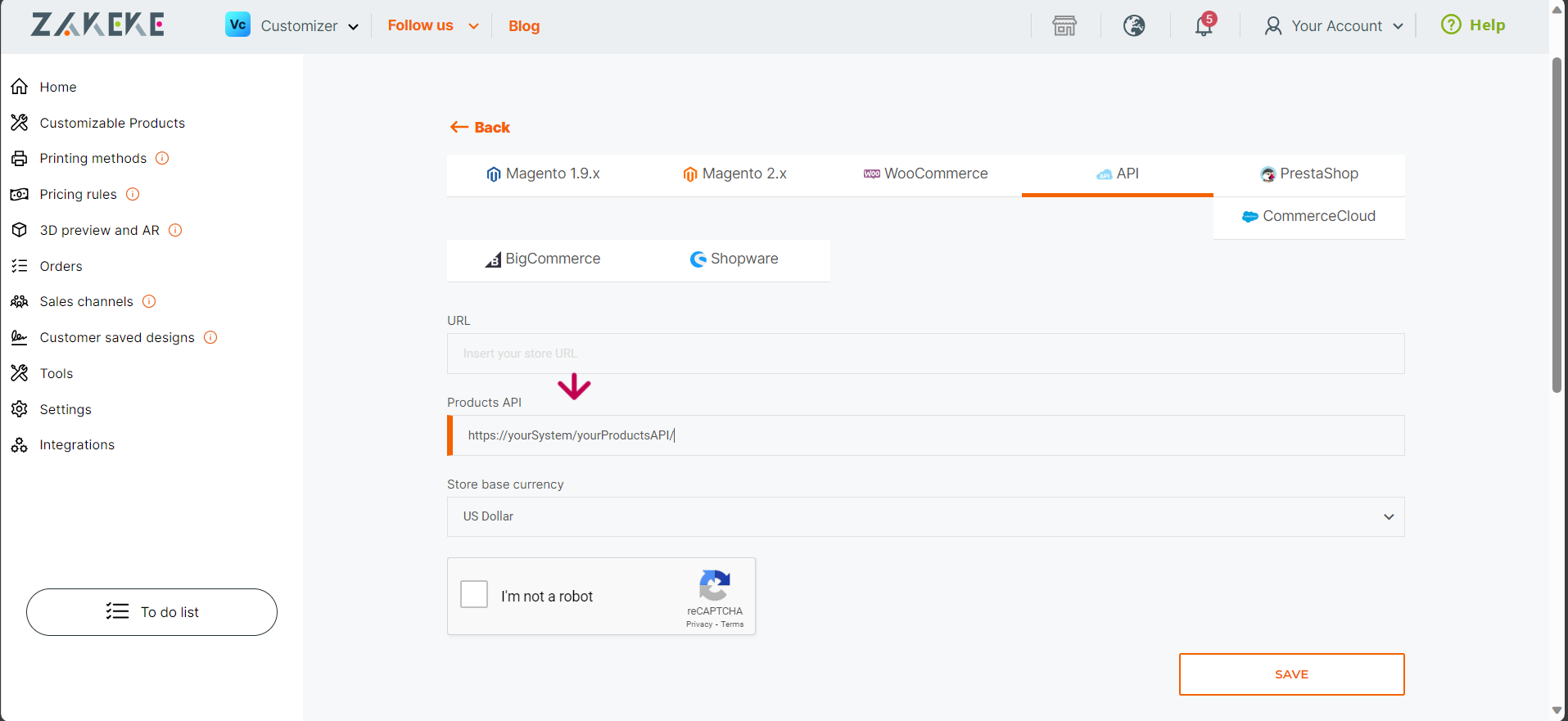This screenshot has width=1568, height=721.
Task: Click the info icon by Customer saved designs
Action: pos(210,337)
